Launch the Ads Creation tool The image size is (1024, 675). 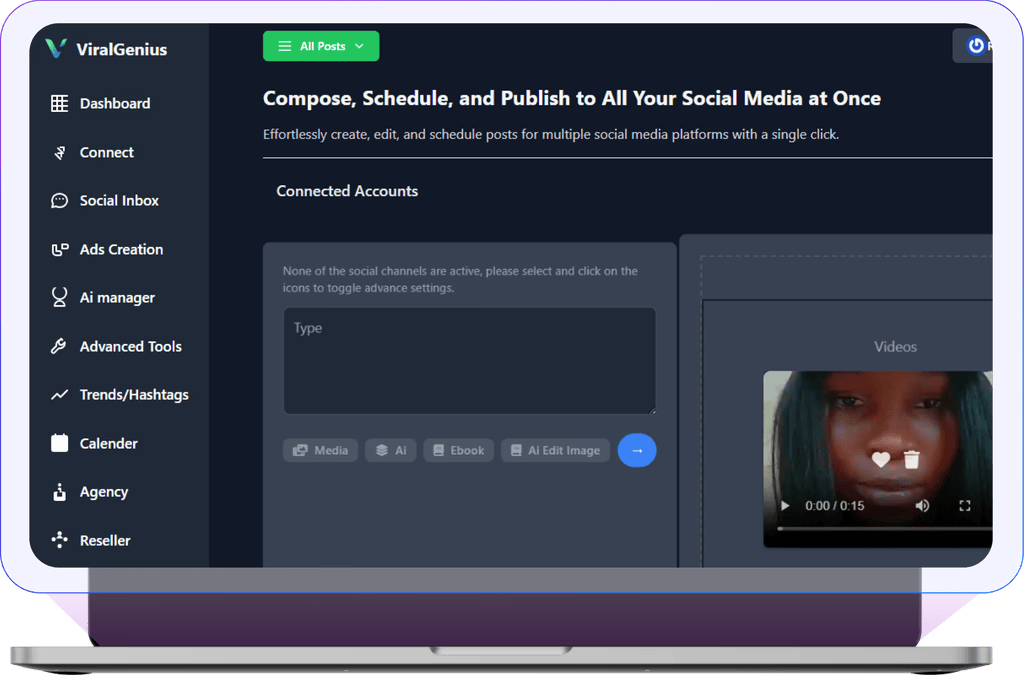click(x=122, y=249)
